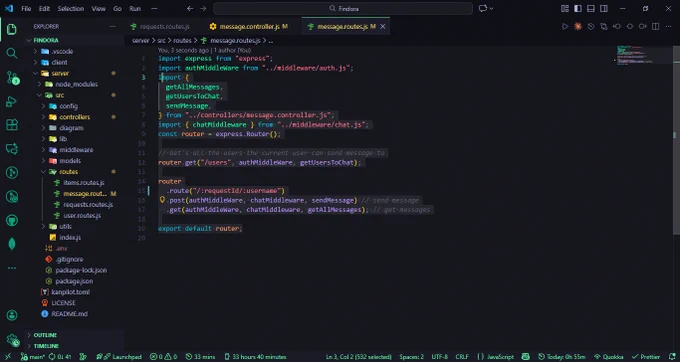Toggle the Secondary Side Bar visibility
The height and width of the screenshot is (362, 680).
[604, 9]
